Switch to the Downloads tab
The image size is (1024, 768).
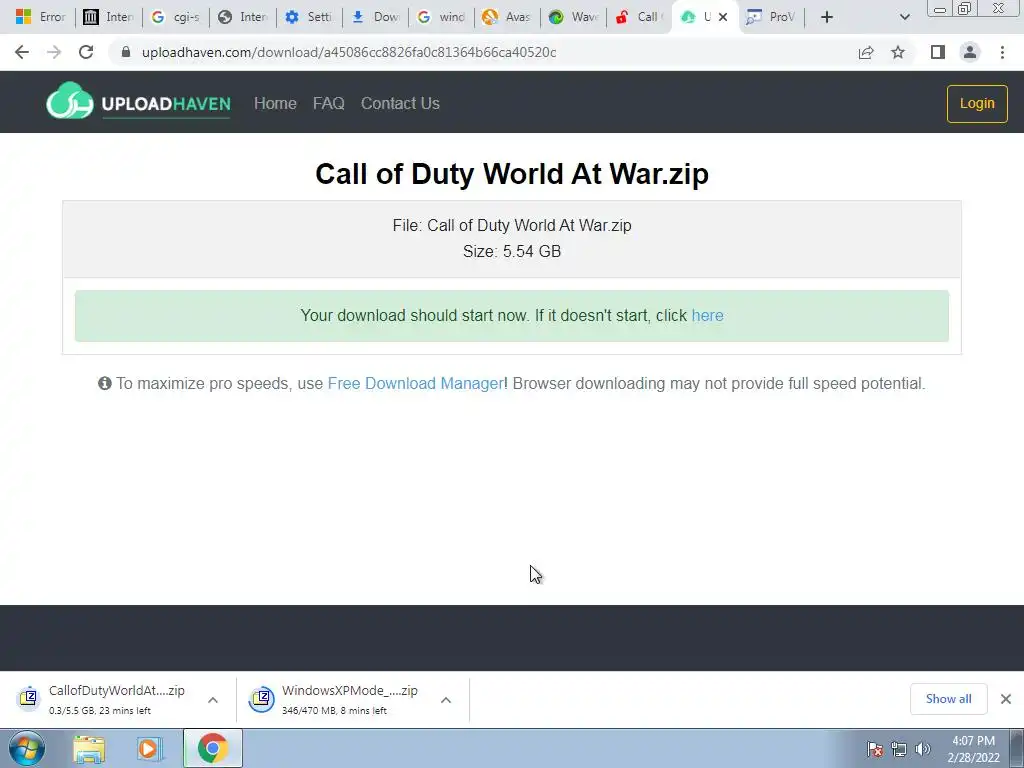[x=376, y=17]
